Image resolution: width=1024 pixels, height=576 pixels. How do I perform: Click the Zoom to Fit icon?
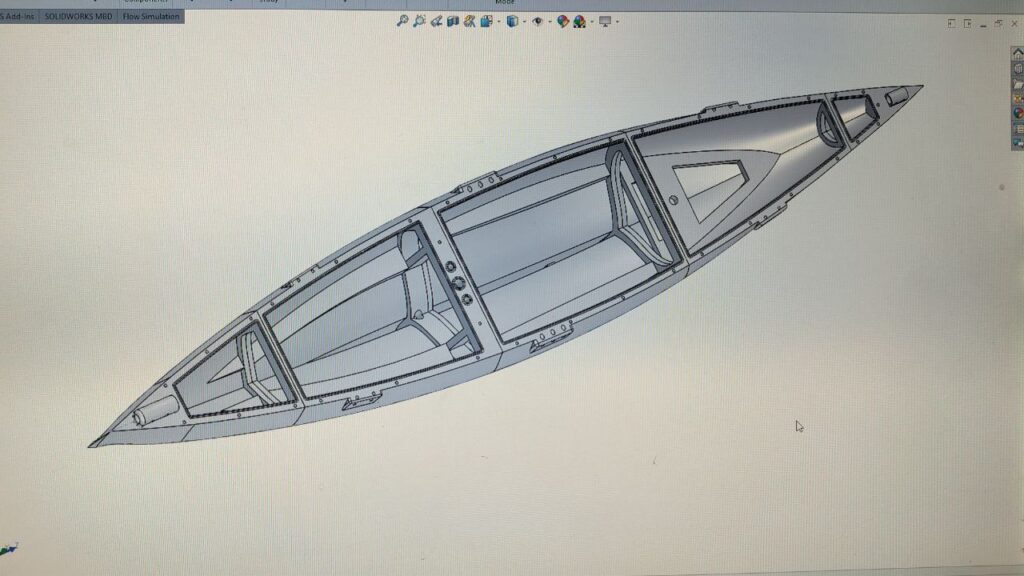(402, 22)
